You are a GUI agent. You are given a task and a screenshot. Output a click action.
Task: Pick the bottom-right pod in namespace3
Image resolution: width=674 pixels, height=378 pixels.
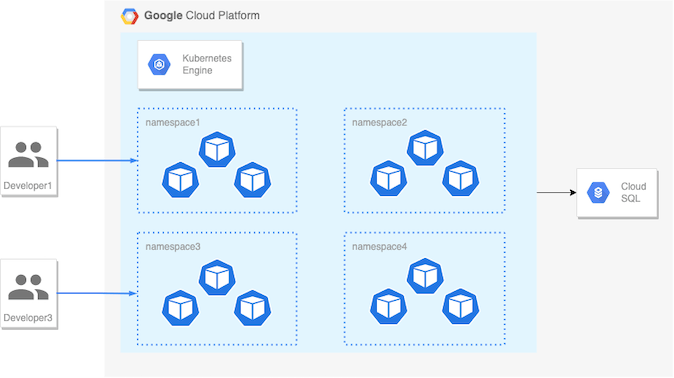tap(253, 308)
